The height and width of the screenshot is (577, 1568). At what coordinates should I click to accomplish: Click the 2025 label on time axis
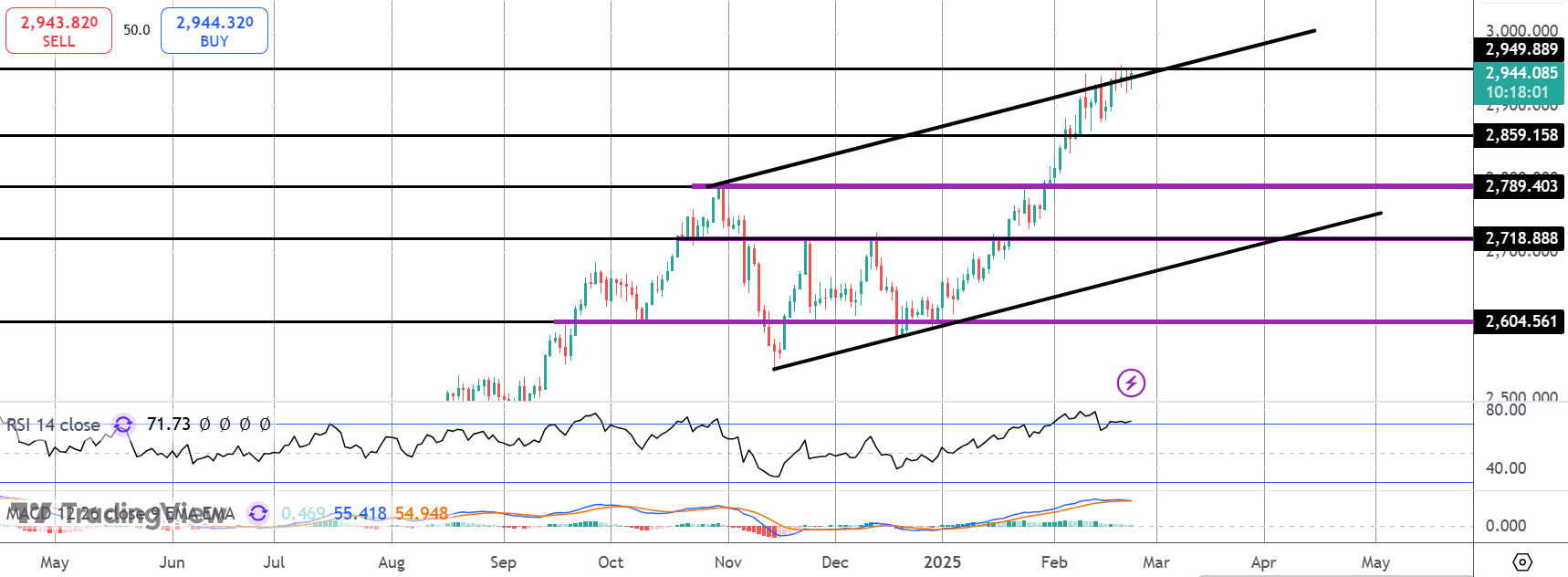click(x=942, y=562)
